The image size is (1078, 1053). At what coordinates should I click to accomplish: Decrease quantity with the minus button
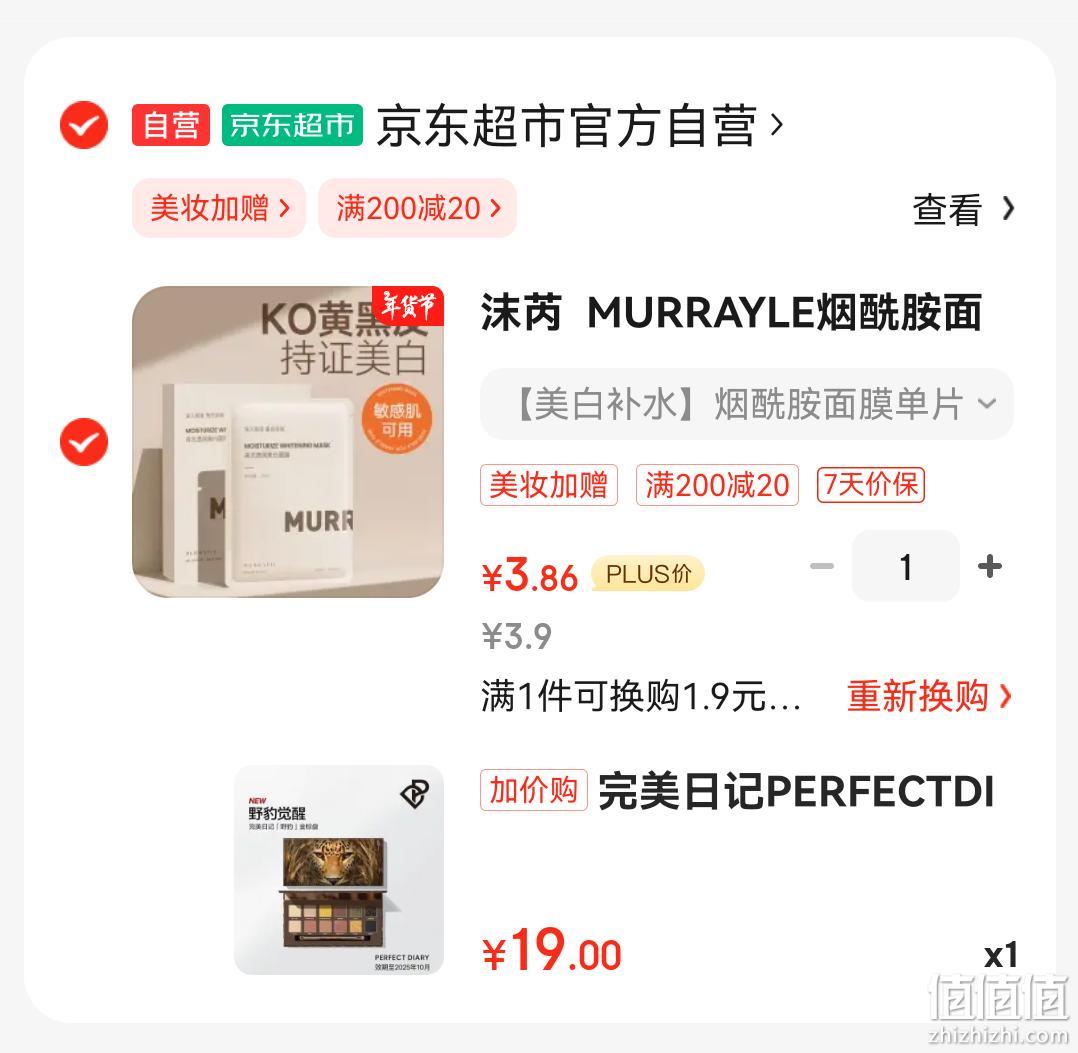tap(822, 566)
